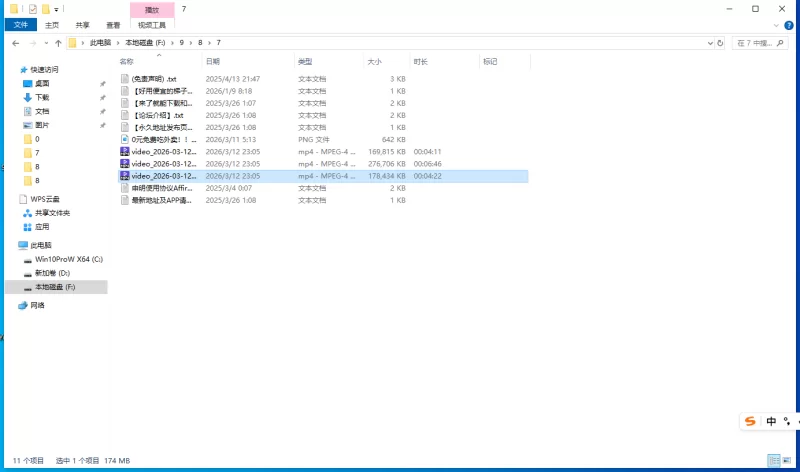Switch to the 查看 ribbon tab
Screen dimensions: 800x472
[114, 25]
